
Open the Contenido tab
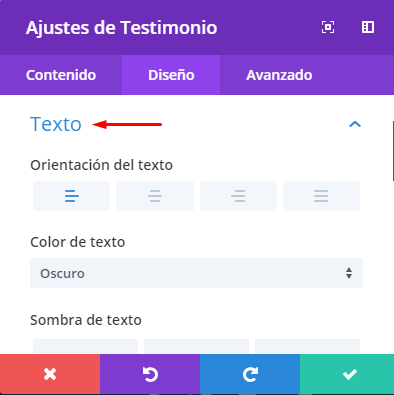pyautogui.click(x=61, y=75)
